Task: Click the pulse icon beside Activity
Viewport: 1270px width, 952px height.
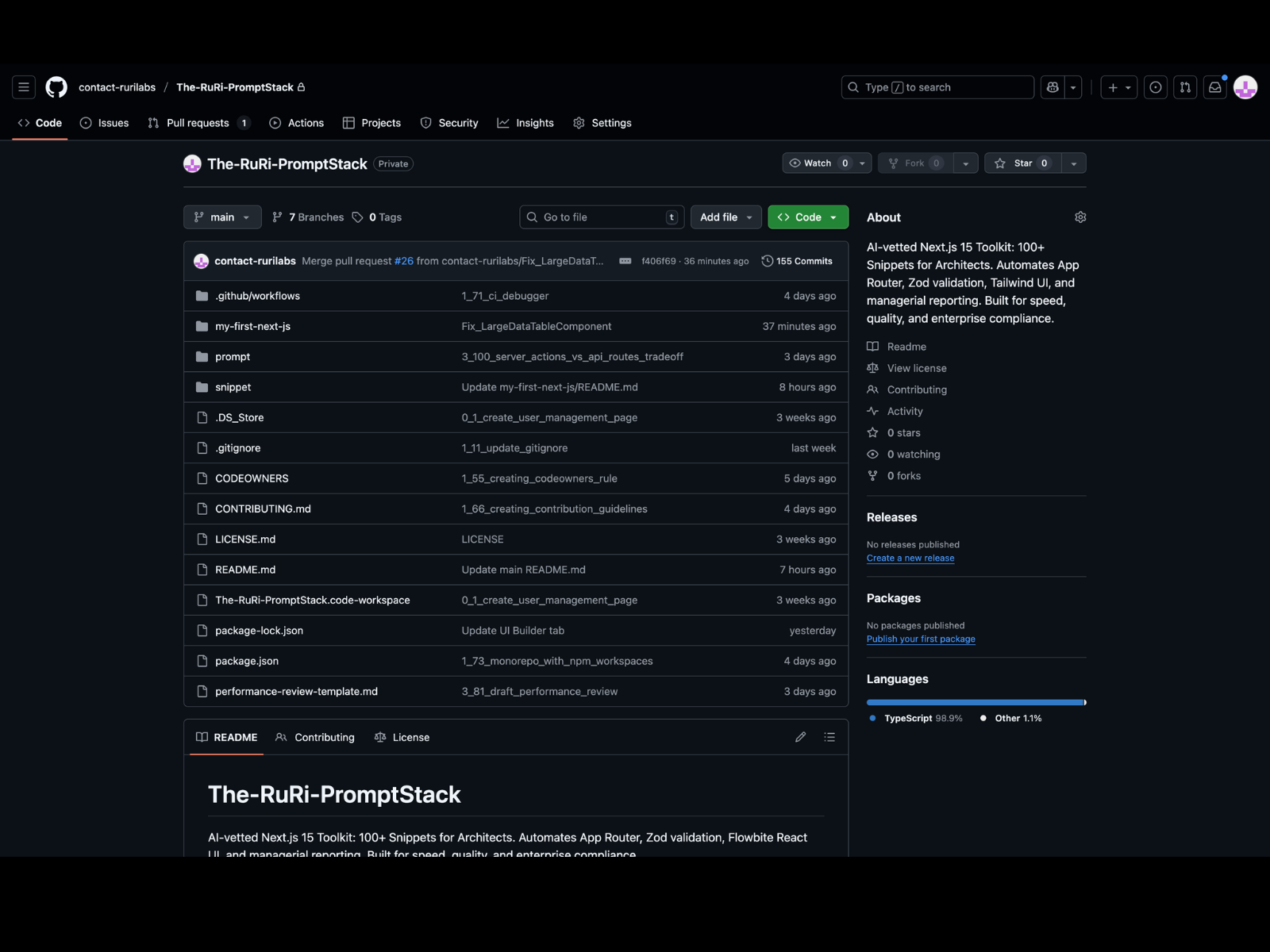Action: [872, 411]
